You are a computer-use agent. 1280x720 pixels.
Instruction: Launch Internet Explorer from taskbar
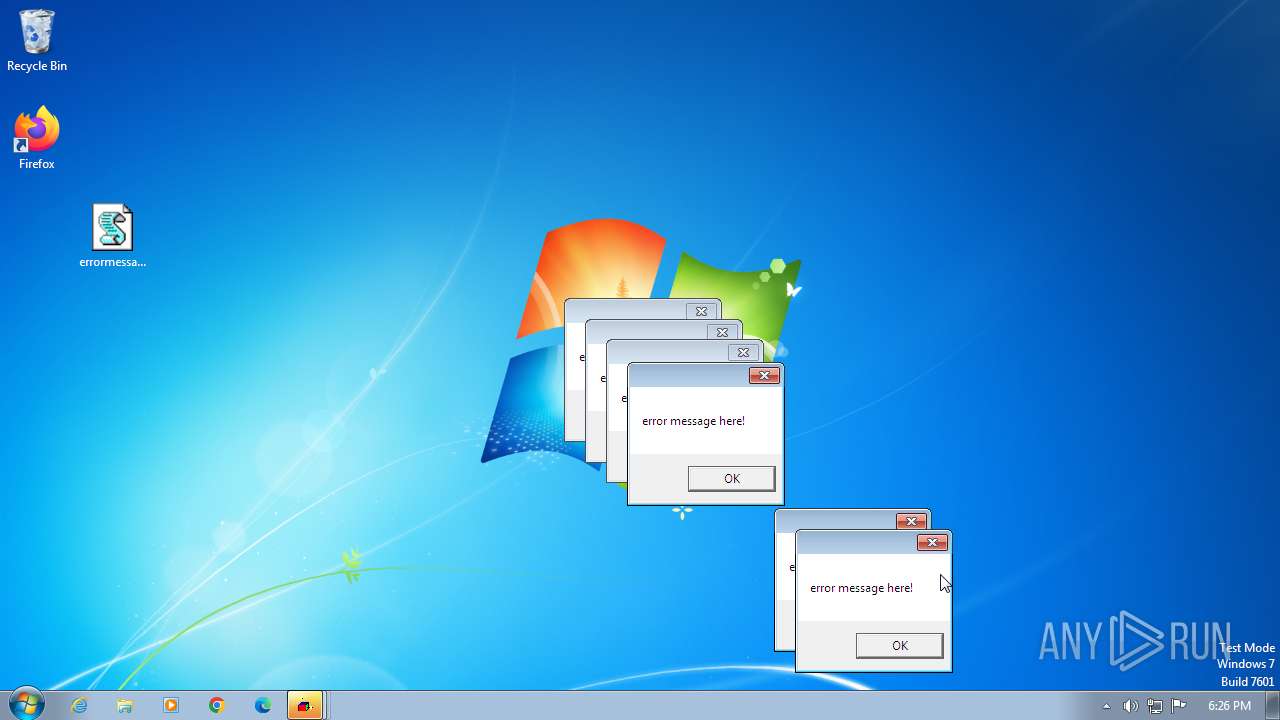click(79, 705)
